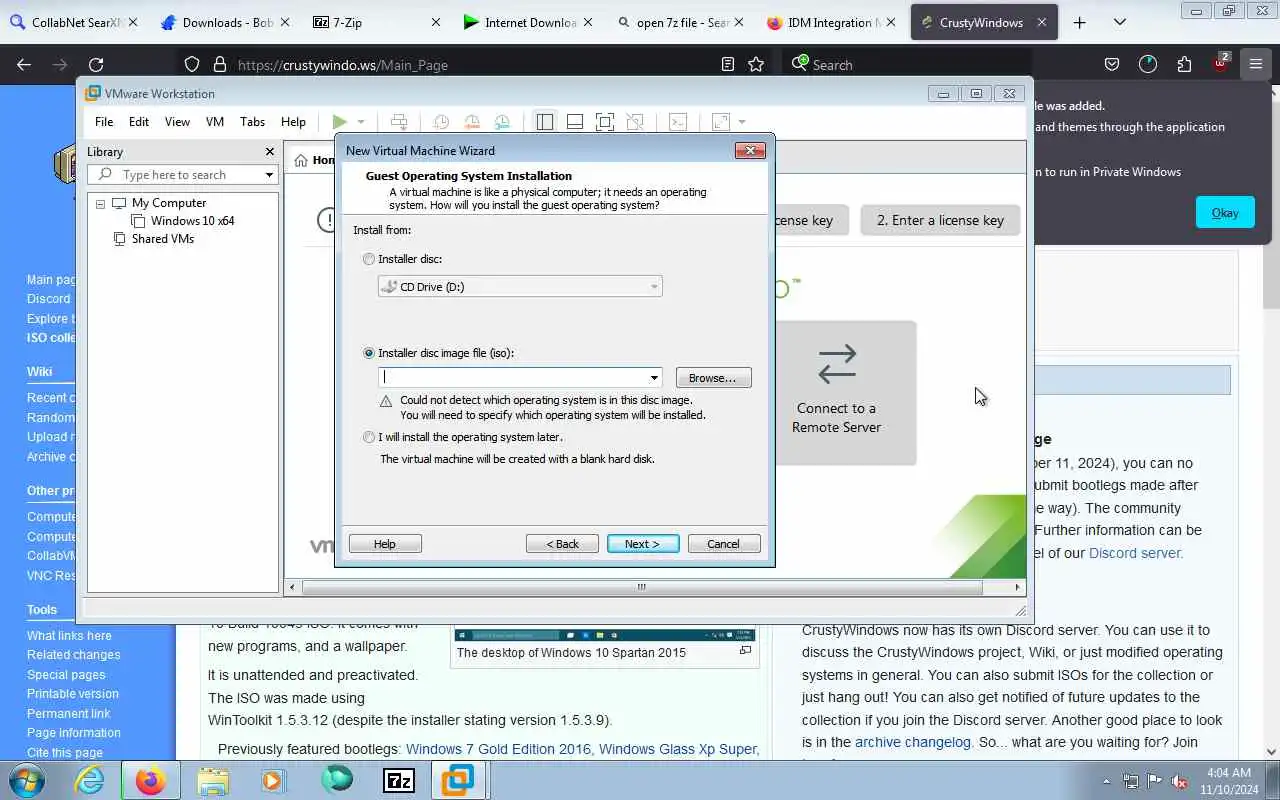The width and height of the screenshot is (1280, 800).
Task: Click the wizard Help button
Action: pos(385,544)
